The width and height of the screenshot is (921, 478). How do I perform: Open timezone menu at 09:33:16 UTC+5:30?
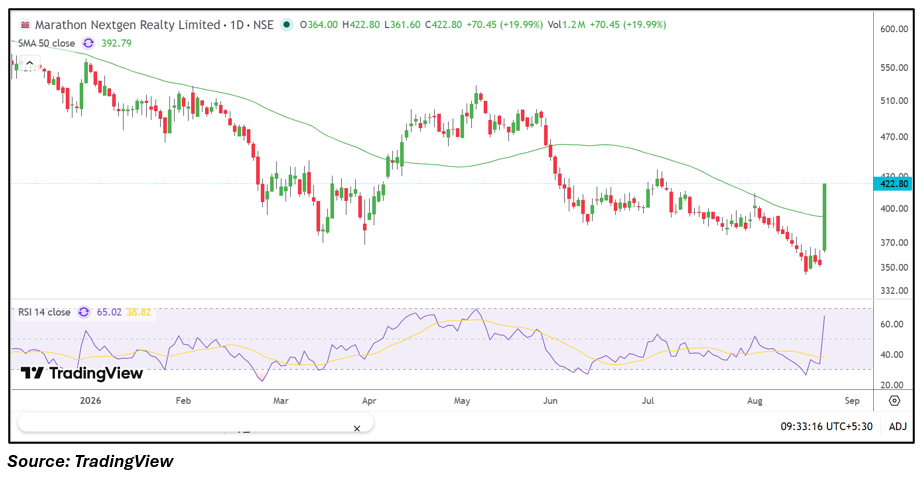pos(826,426)
